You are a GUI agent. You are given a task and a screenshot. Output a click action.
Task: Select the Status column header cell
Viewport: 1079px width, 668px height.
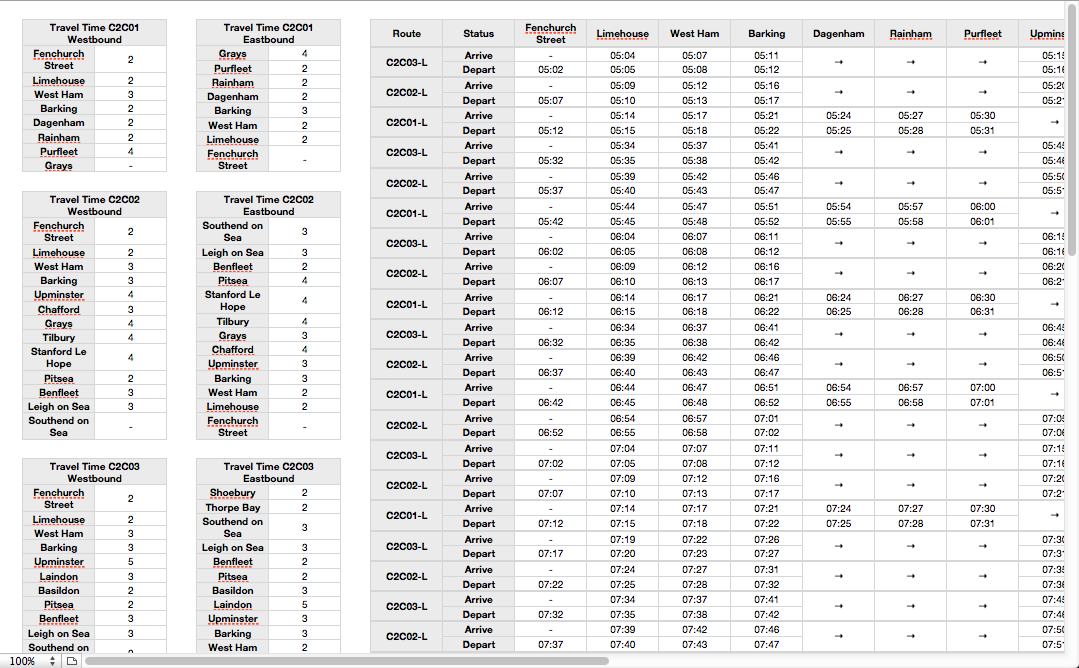click(478, 34)
